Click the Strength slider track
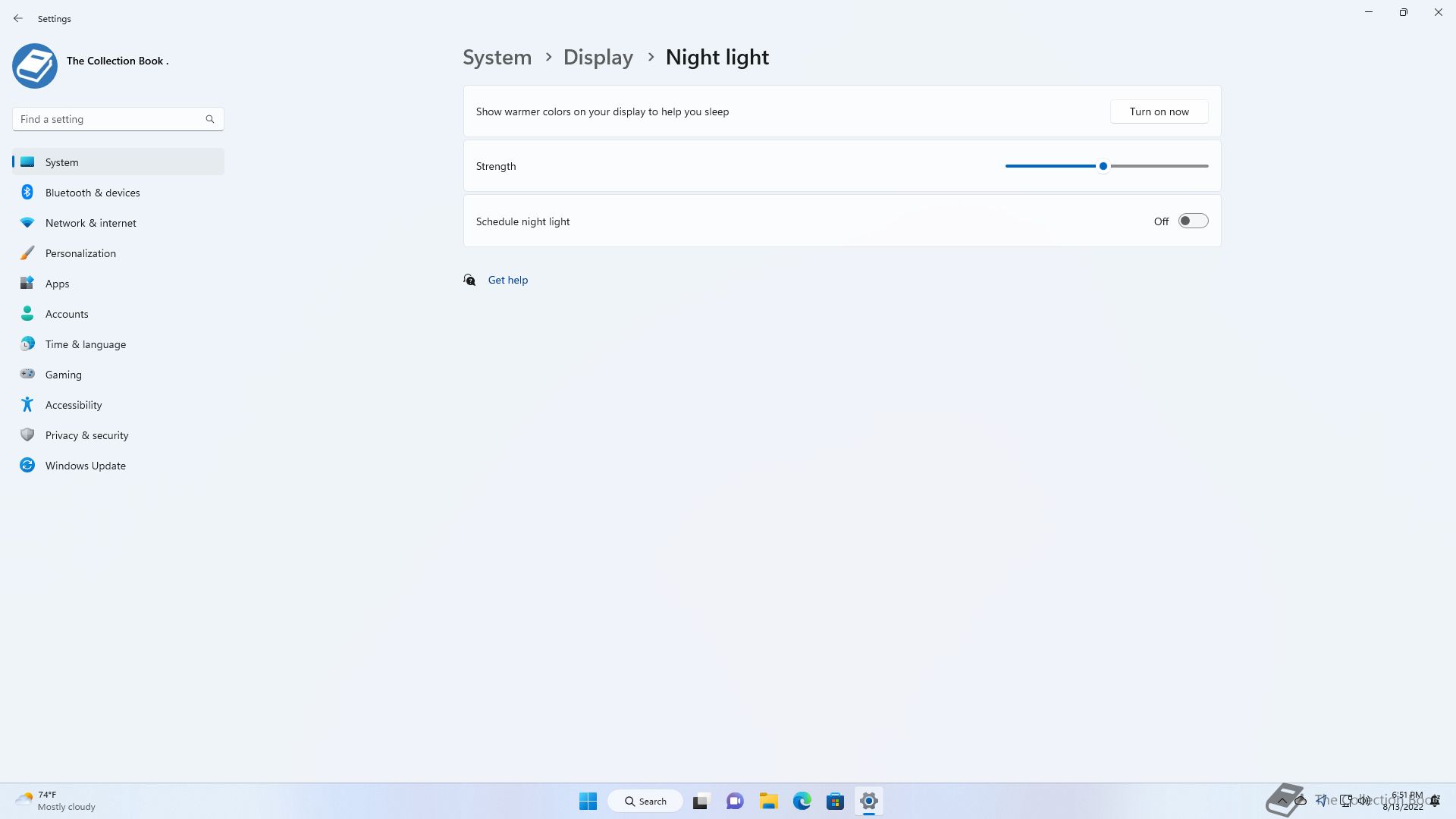 pyautogui.click(x=1159, y=166)
